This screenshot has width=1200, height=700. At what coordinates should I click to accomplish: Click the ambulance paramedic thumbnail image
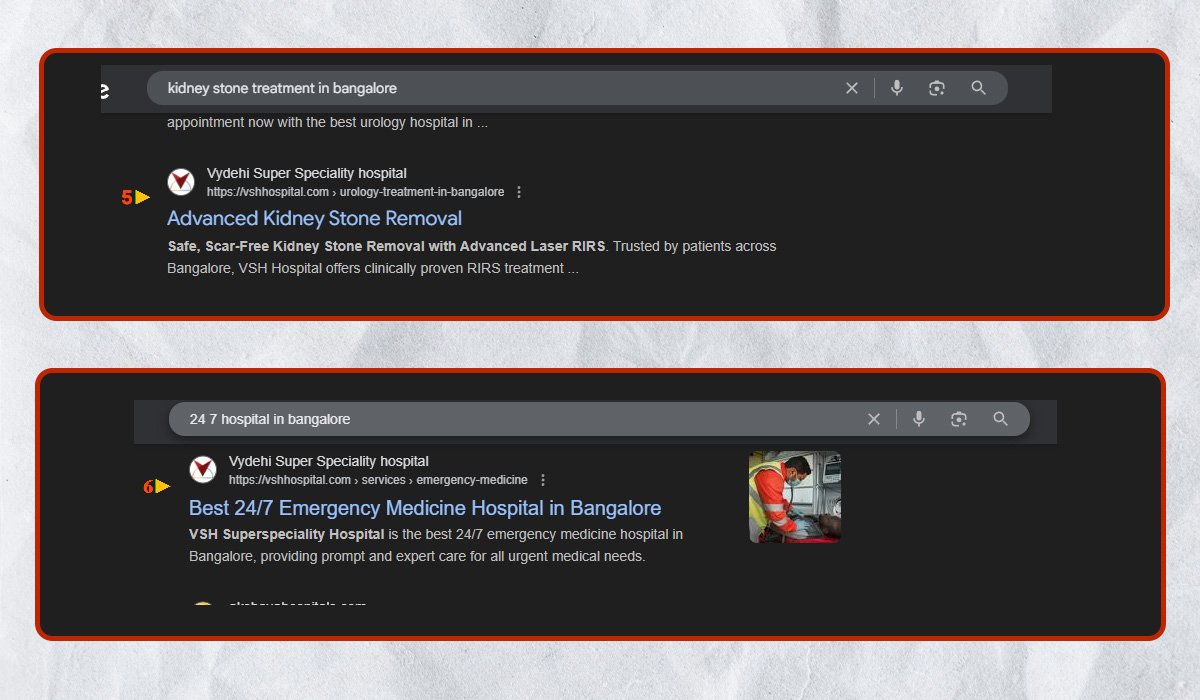(x=795, y=497)
